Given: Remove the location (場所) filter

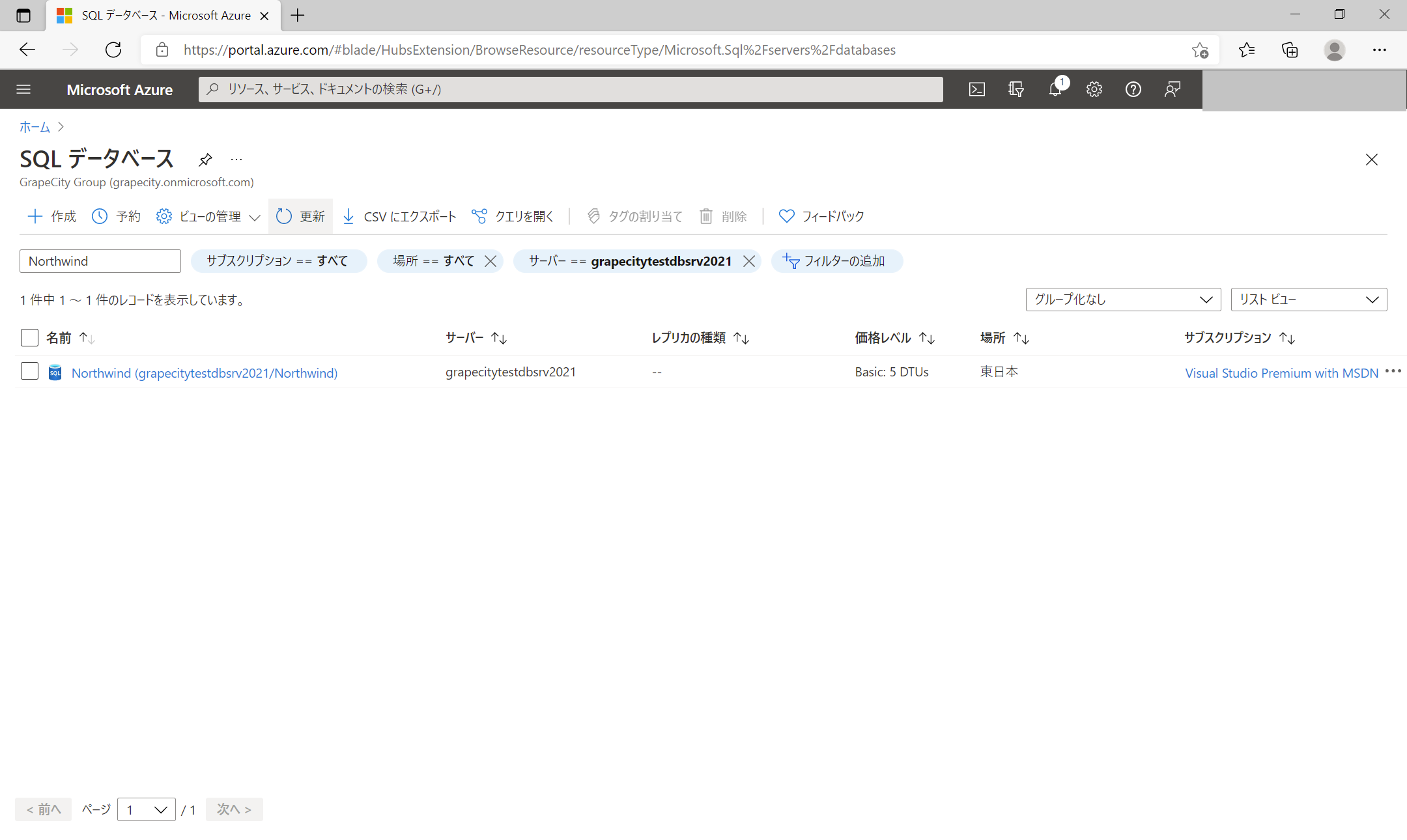Looking at the screenshot, I should (x=490, y=261).
